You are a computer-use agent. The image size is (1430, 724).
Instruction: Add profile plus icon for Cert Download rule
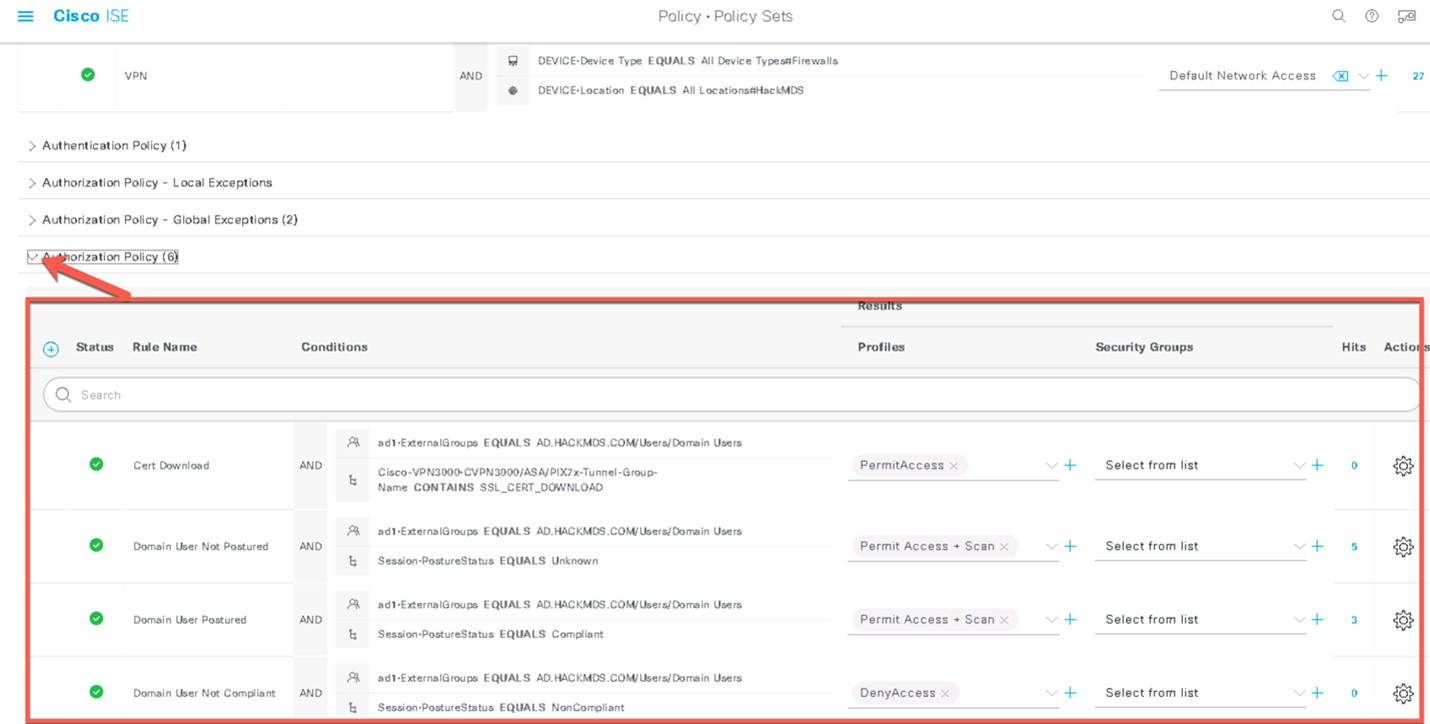coord(1070,465)
